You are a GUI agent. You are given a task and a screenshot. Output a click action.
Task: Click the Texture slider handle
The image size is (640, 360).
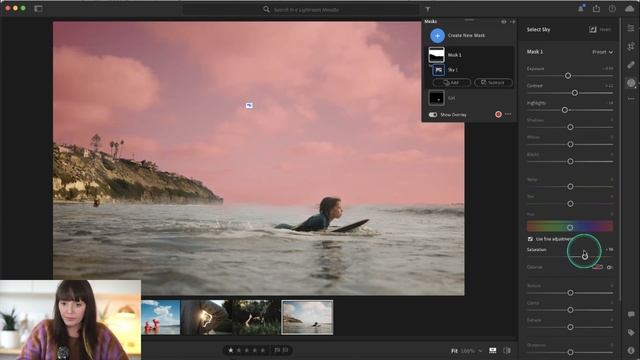571,293
